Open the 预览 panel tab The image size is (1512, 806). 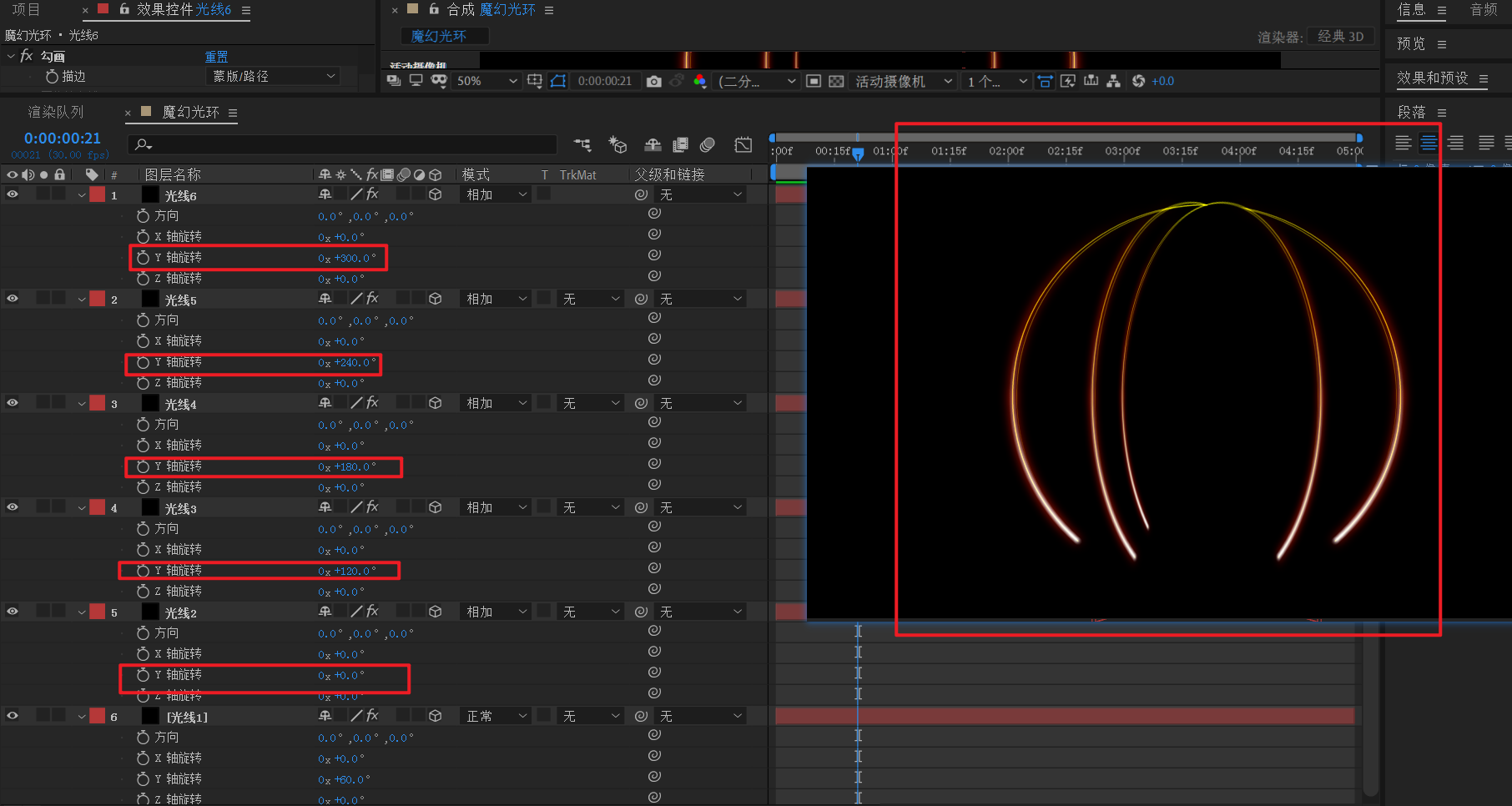click(1411, 43)
